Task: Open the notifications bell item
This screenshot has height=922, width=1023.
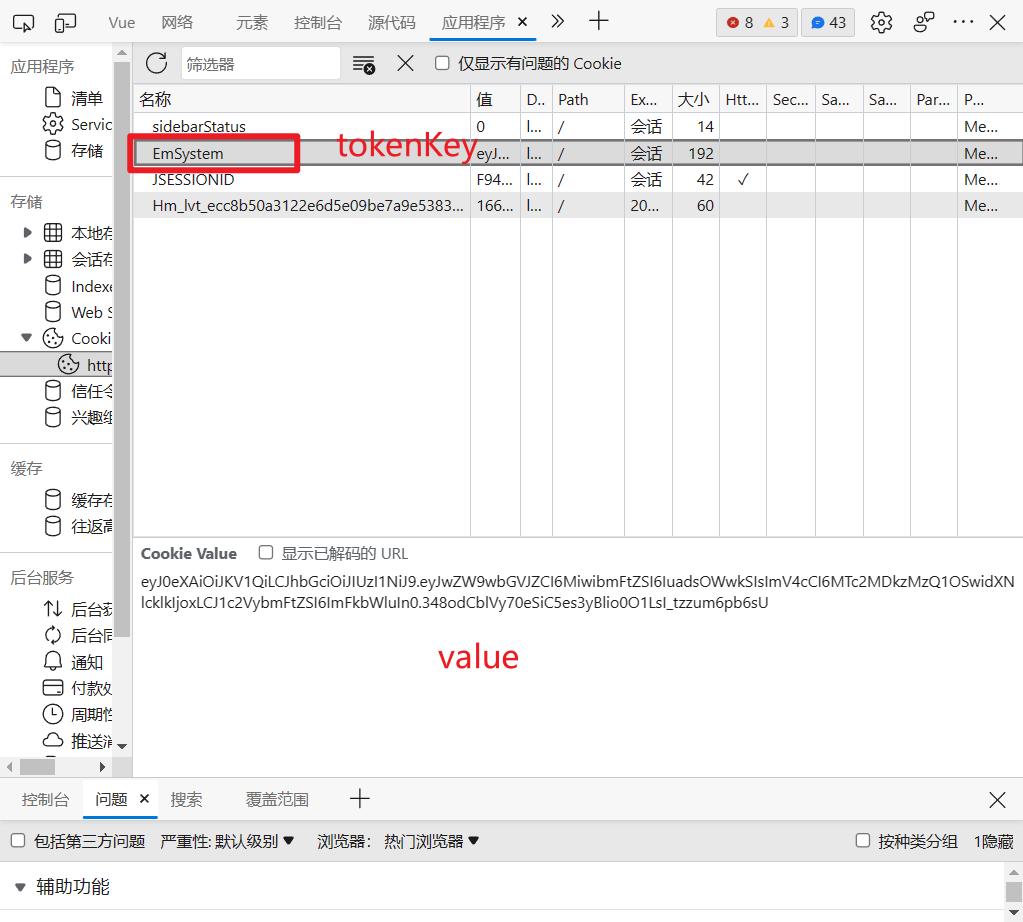Action: click(73, 662)
